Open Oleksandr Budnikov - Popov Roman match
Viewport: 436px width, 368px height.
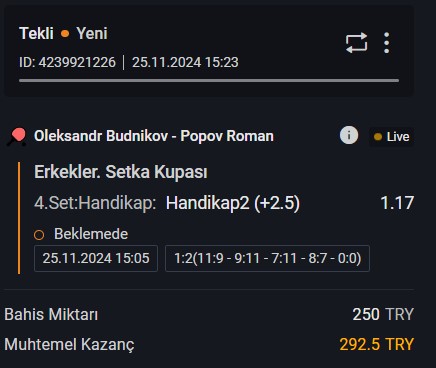[154, 136]
